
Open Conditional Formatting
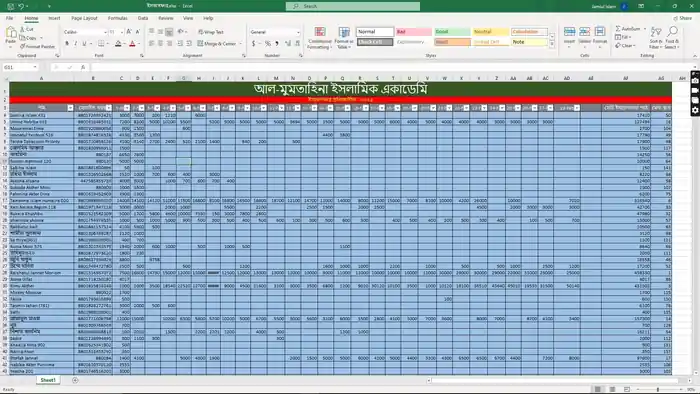[320, 37]
